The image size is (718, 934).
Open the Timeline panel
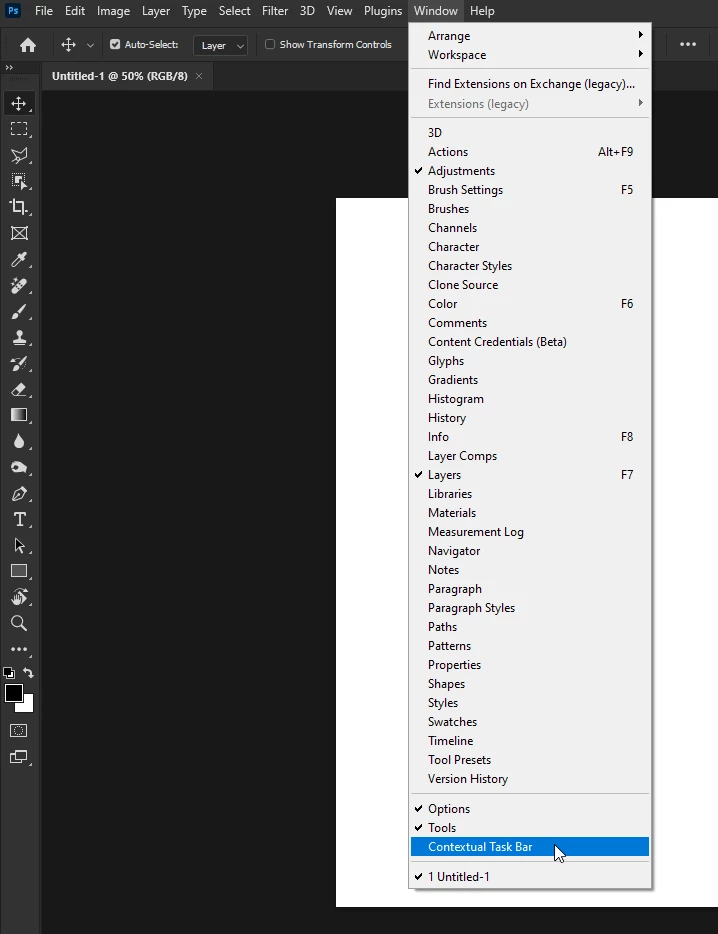(x=530, y=741)
